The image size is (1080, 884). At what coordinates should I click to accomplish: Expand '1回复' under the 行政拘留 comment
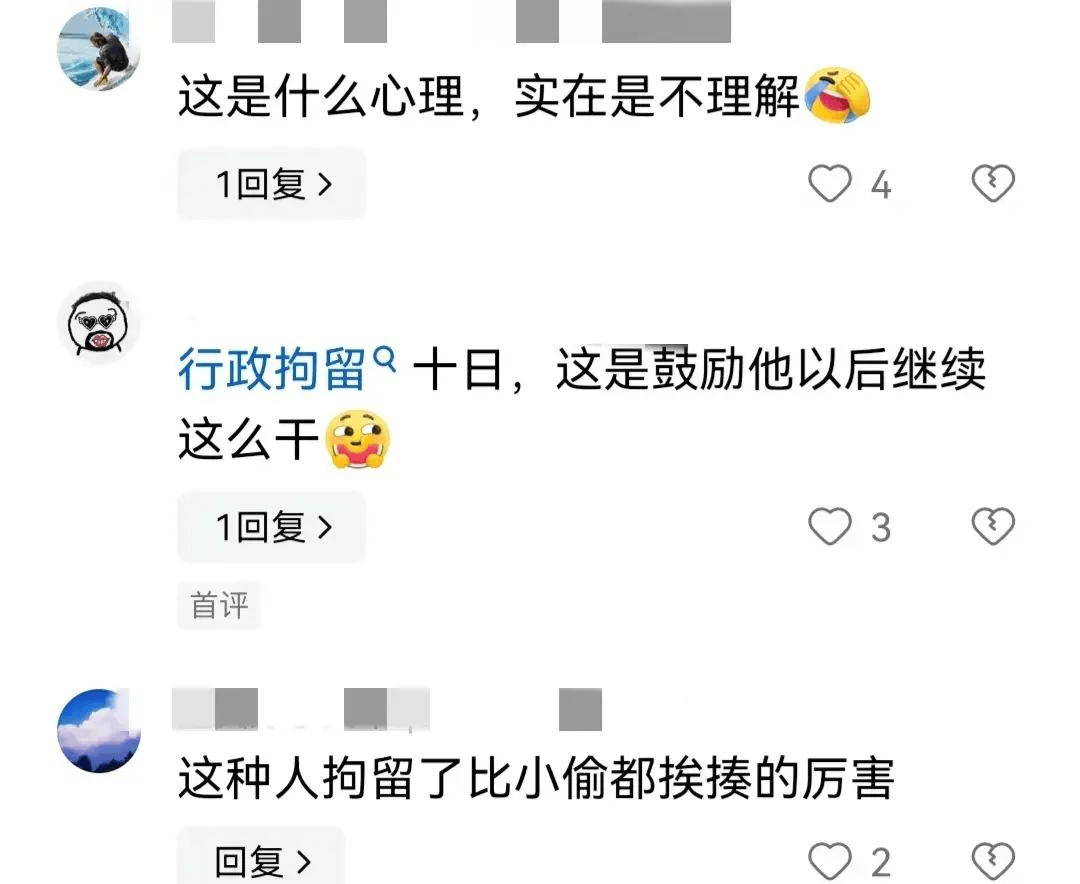tap(272, 527)
